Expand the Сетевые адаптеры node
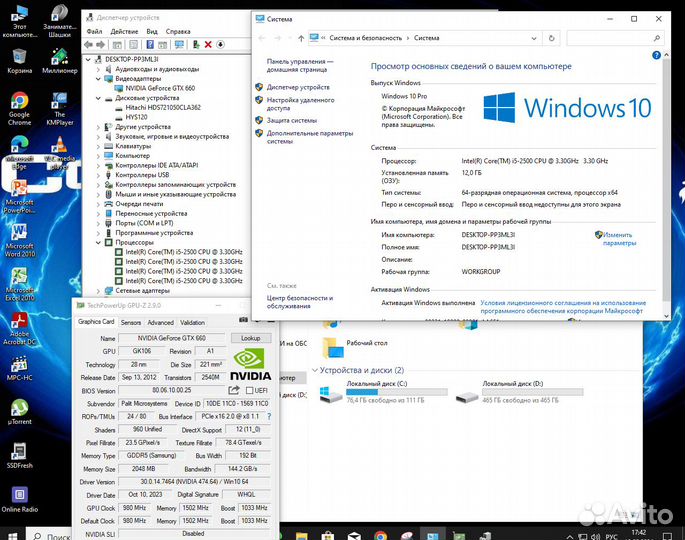The height and width of the screenshot is (540, 685). [98, 291]
